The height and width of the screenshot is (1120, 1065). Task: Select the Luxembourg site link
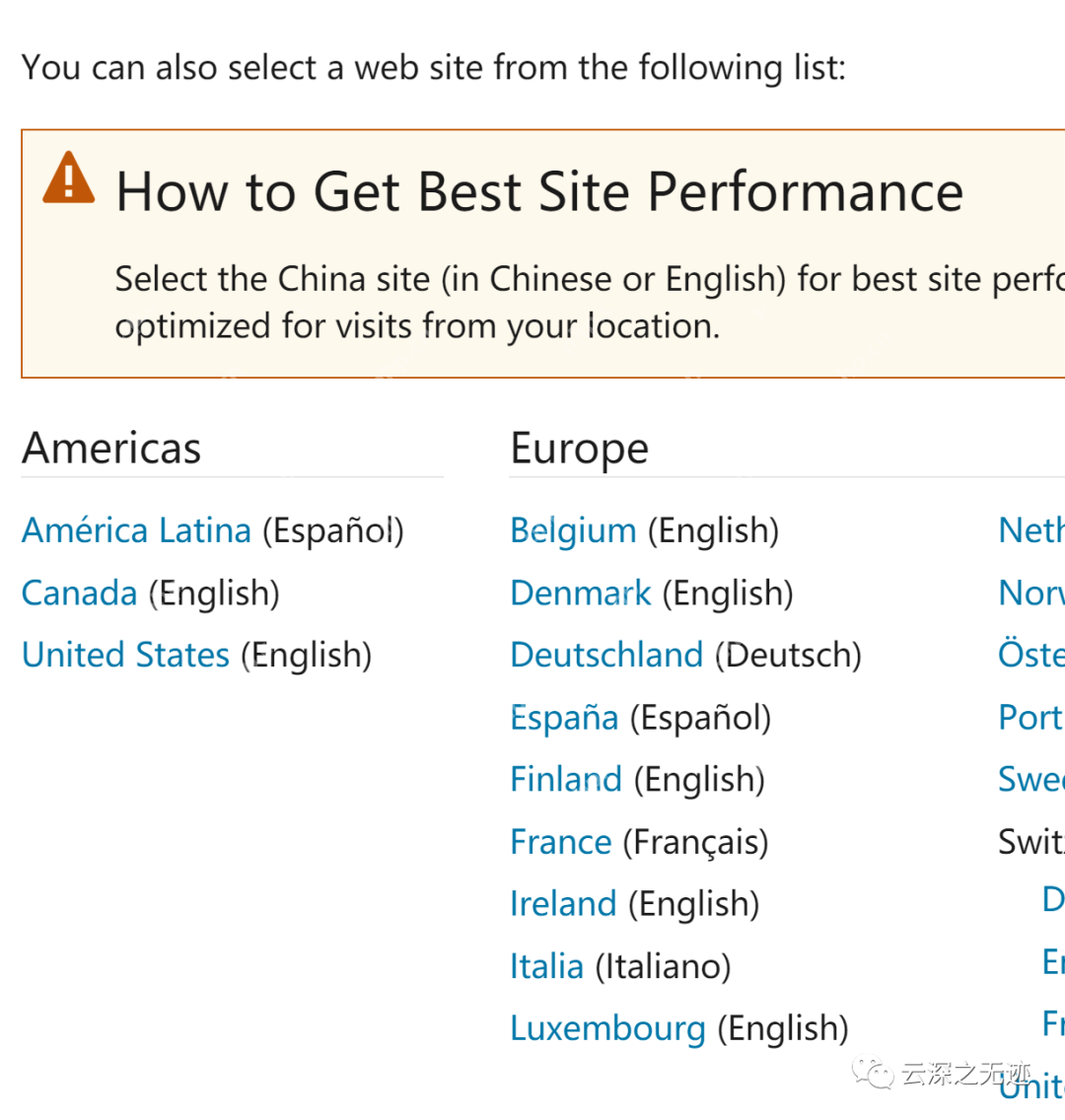click(607, 1028)
